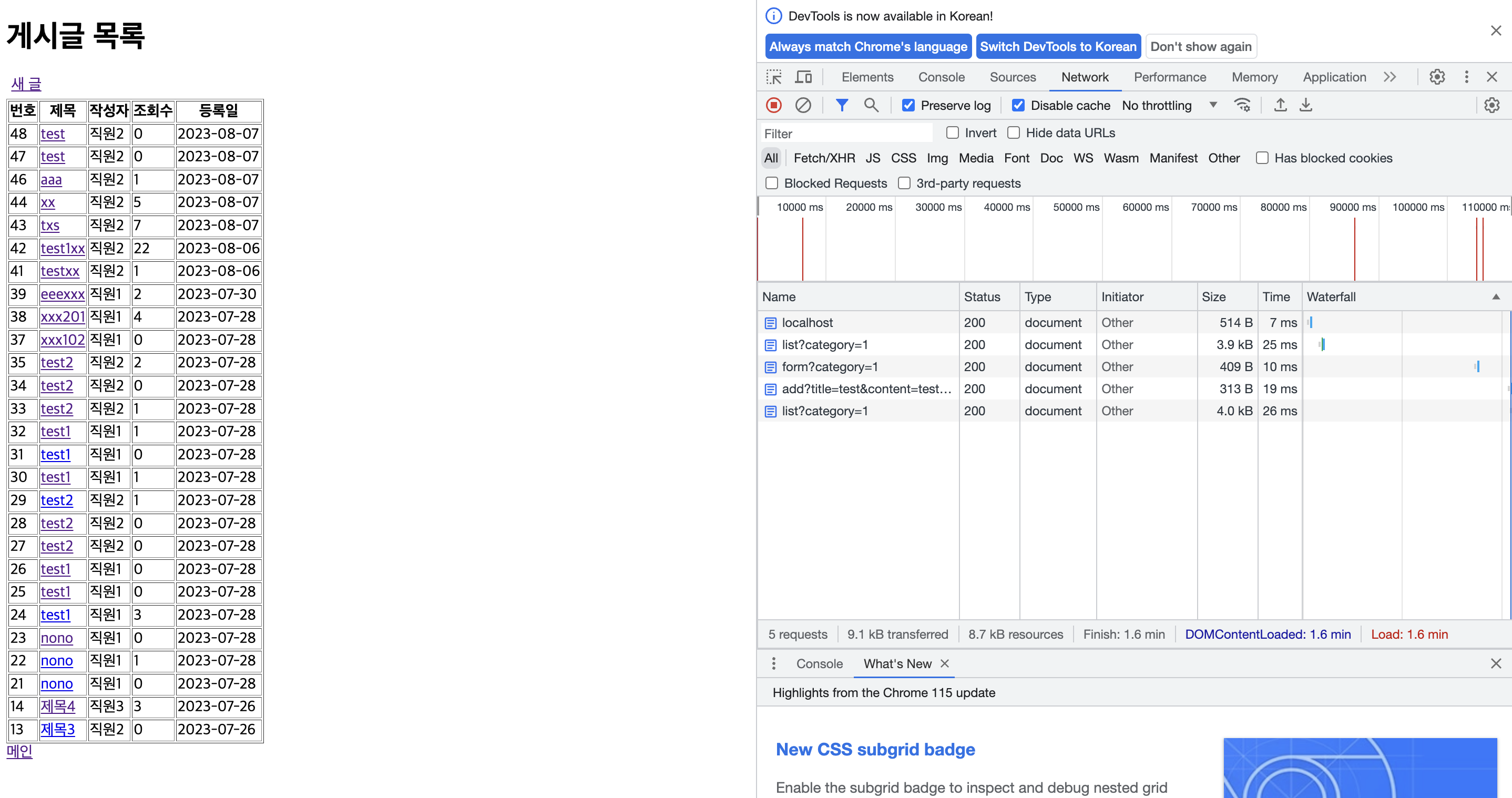Open the 새 글 new post link

click(26, 84)
